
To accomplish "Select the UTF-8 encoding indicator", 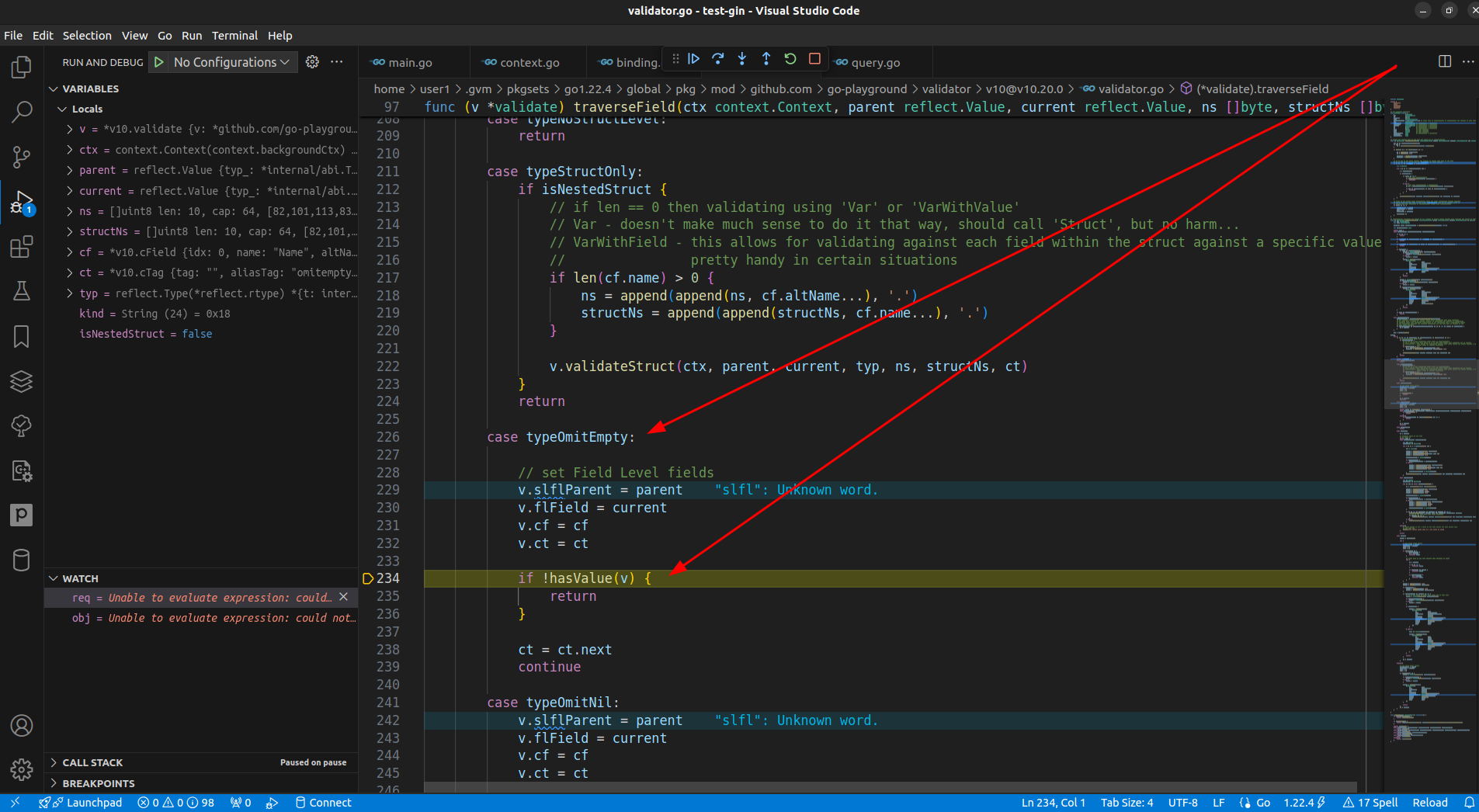I will 1182,803.
